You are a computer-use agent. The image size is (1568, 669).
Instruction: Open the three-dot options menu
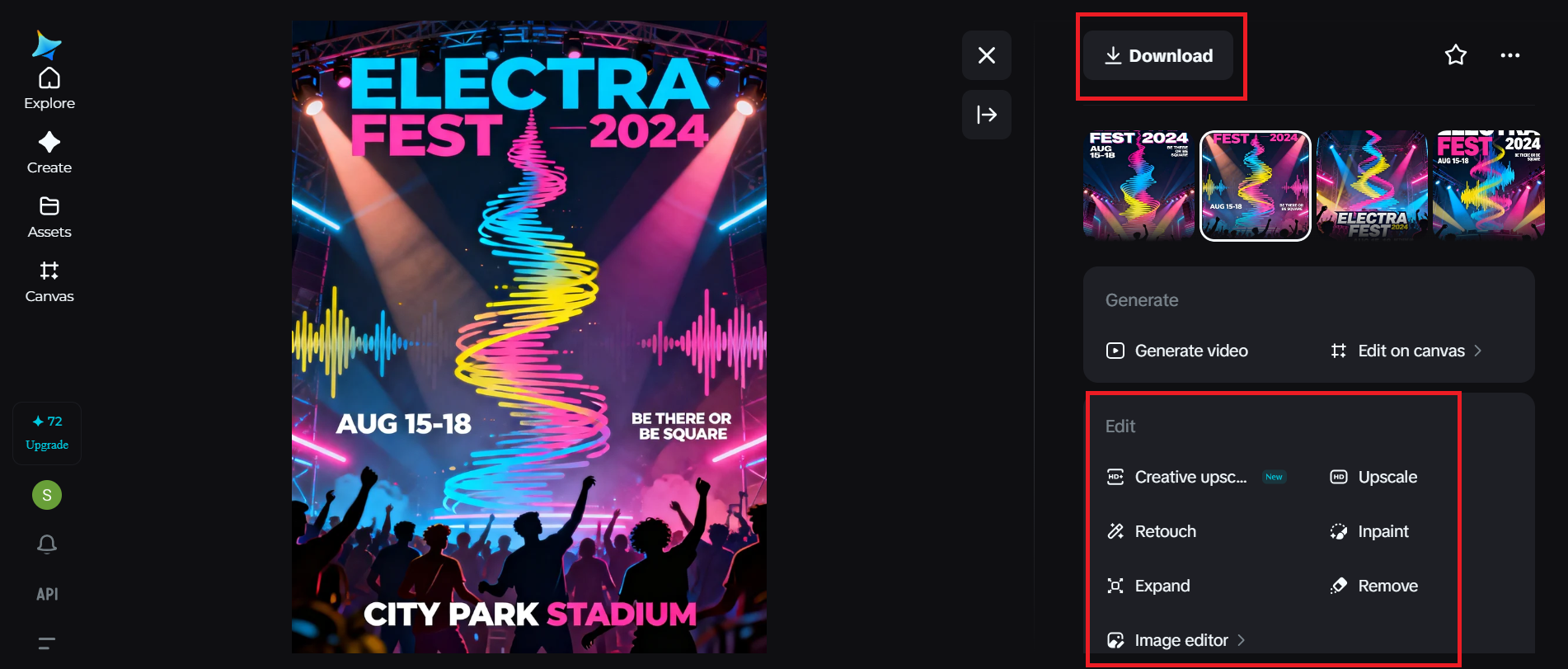pos(1510,54)
